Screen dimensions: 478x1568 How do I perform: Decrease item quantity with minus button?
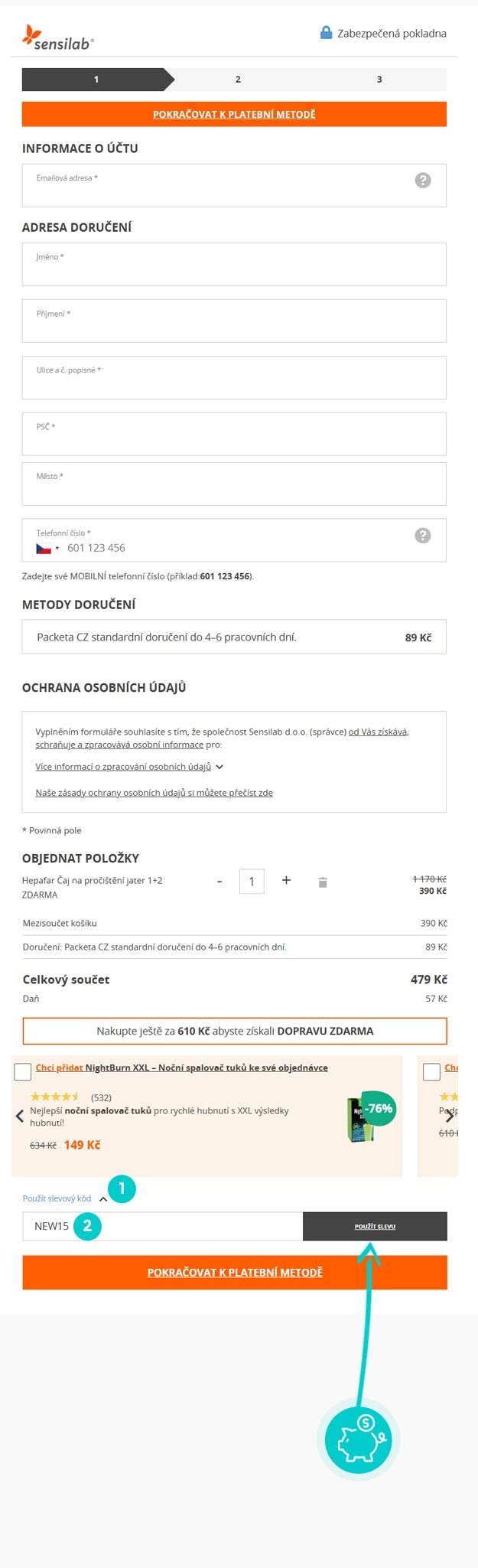point(219,882)
